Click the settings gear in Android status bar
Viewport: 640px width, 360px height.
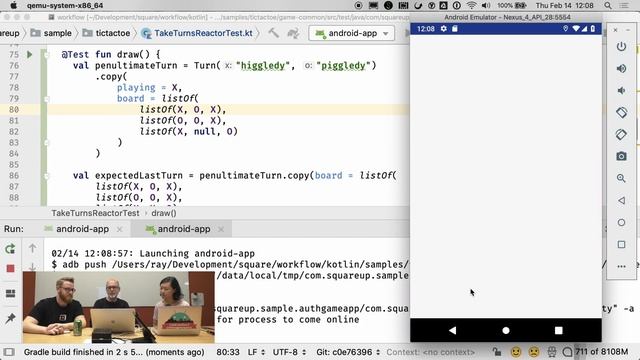coord(444,29)
